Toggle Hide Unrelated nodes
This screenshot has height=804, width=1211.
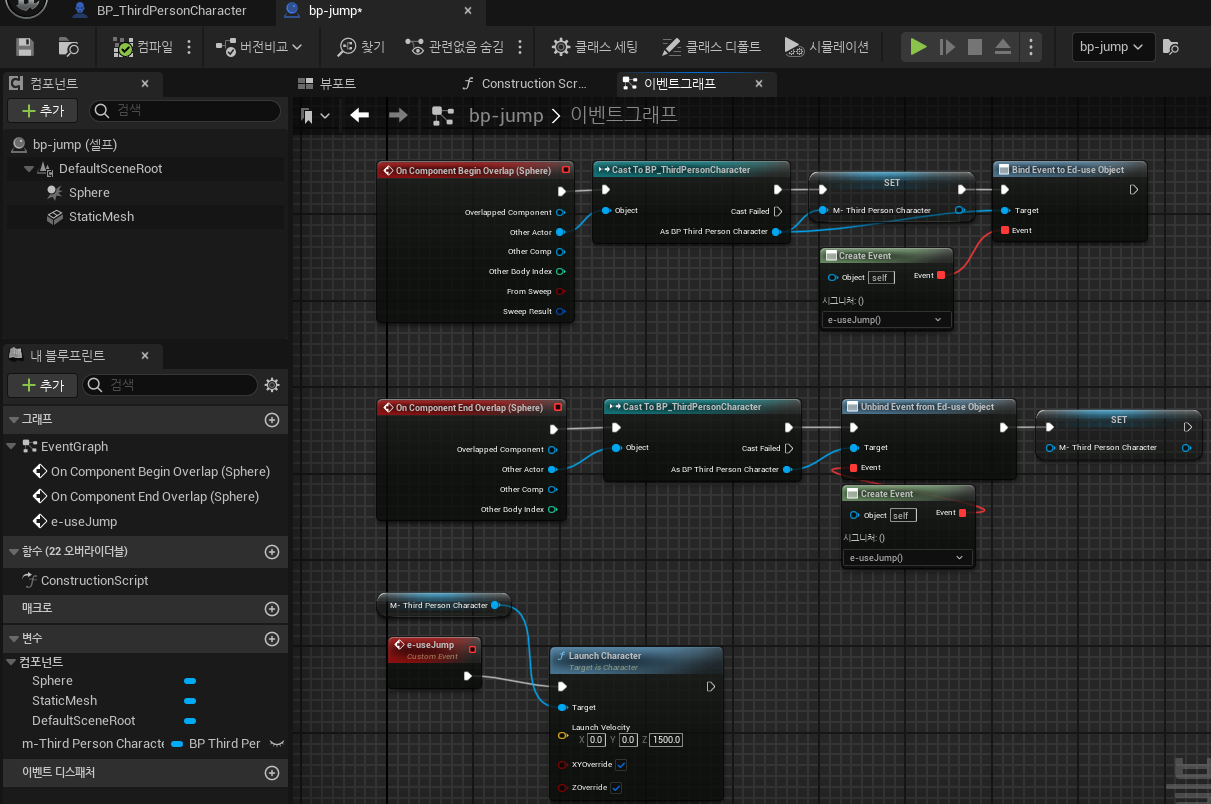point(455,47)
